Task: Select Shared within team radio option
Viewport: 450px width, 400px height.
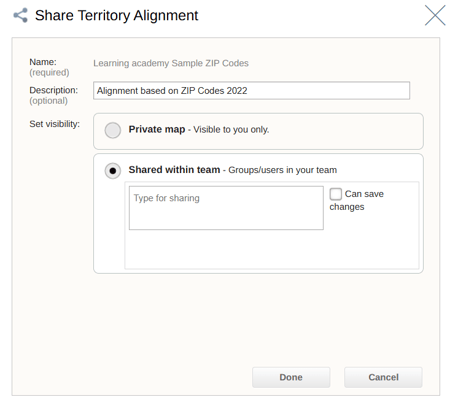Action: click(x=113, y=171)
